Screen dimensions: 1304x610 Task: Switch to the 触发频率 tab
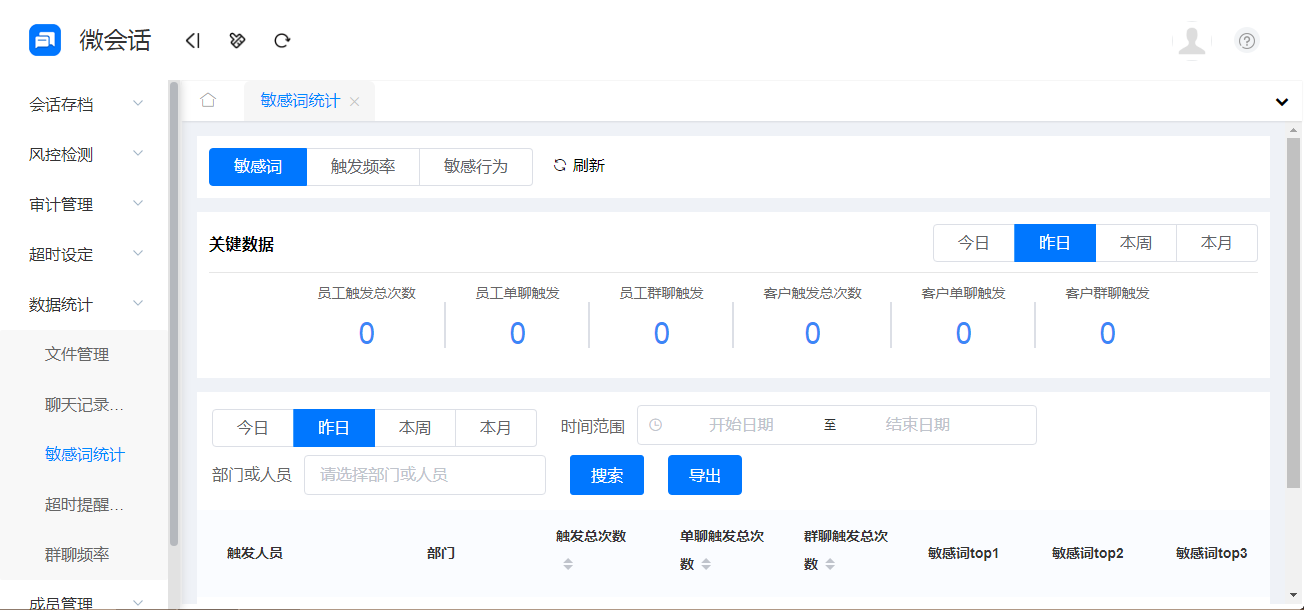363,166
